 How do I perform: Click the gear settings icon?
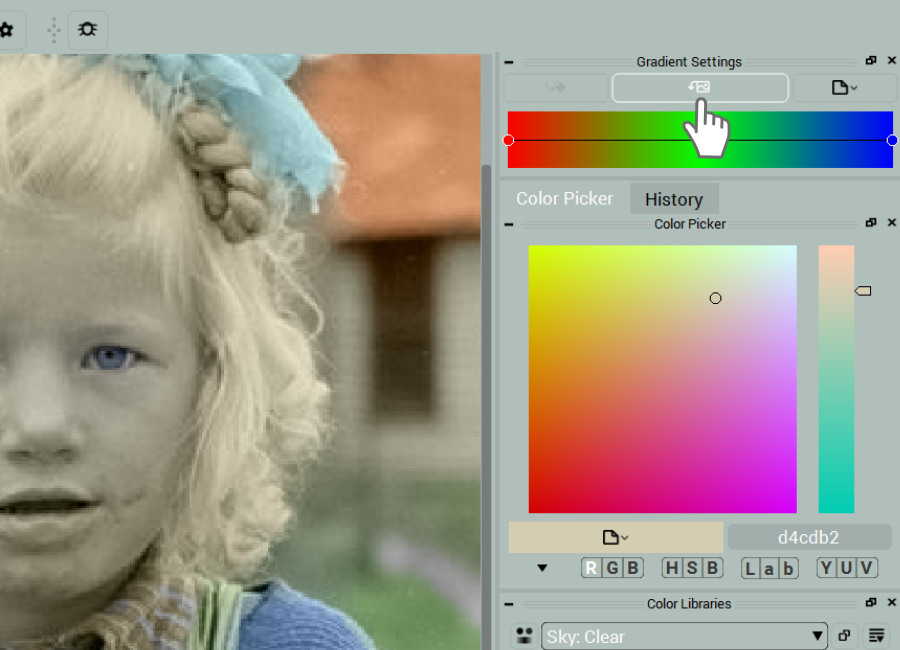(x=6, y=30)
